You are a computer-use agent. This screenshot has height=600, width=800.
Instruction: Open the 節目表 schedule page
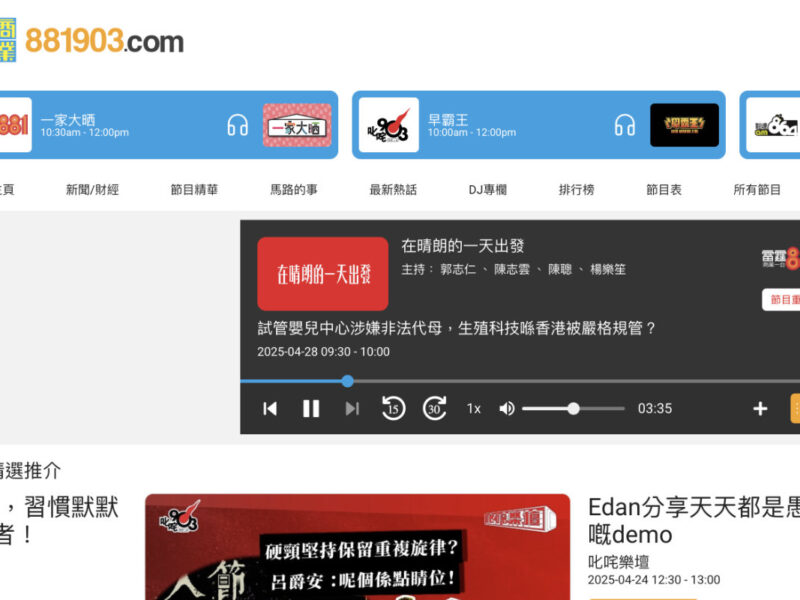(x=664, y=189)
